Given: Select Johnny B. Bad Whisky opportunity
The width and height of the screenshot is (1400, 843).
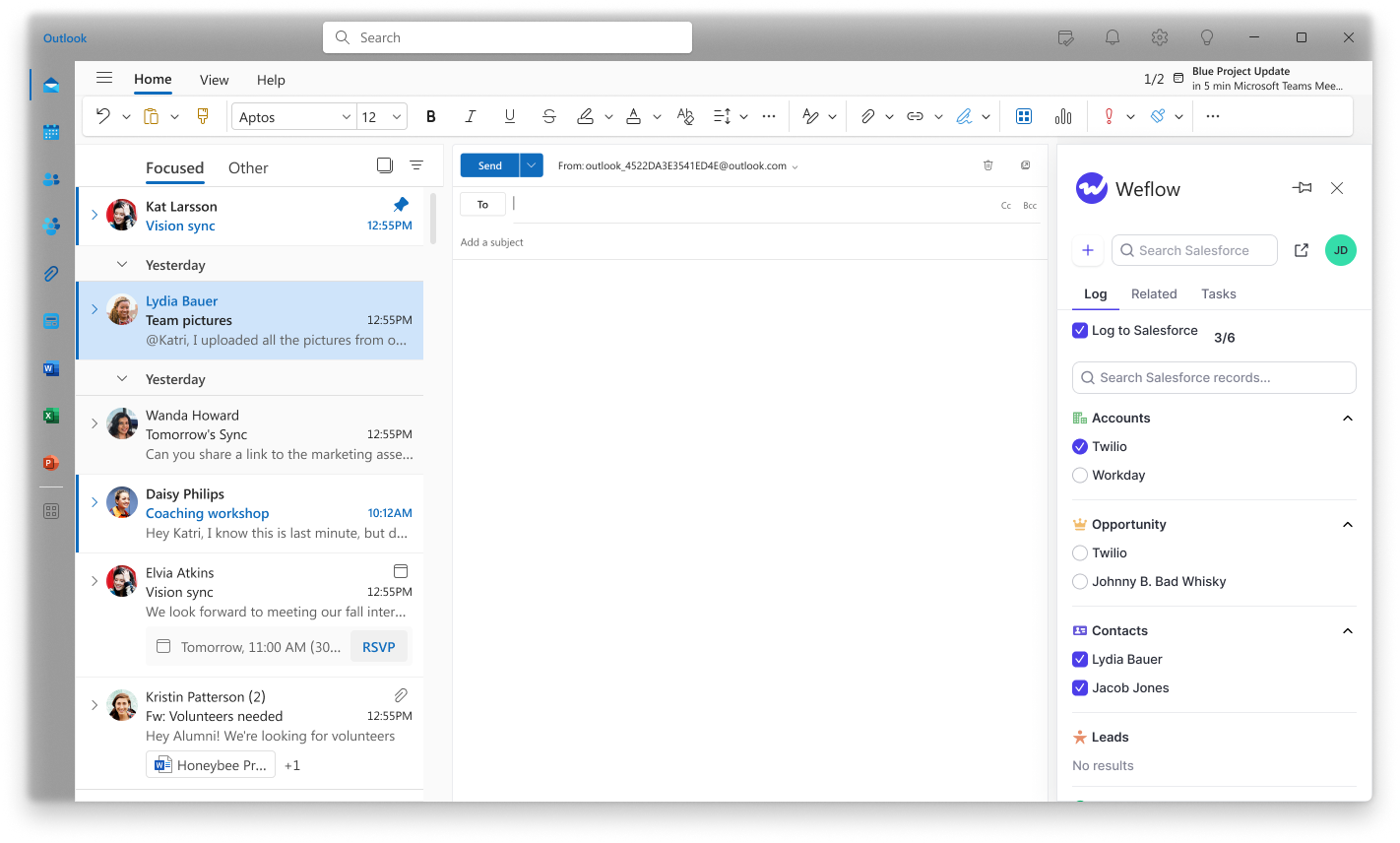Looking at the screenshot, I should pos(1080,581).
